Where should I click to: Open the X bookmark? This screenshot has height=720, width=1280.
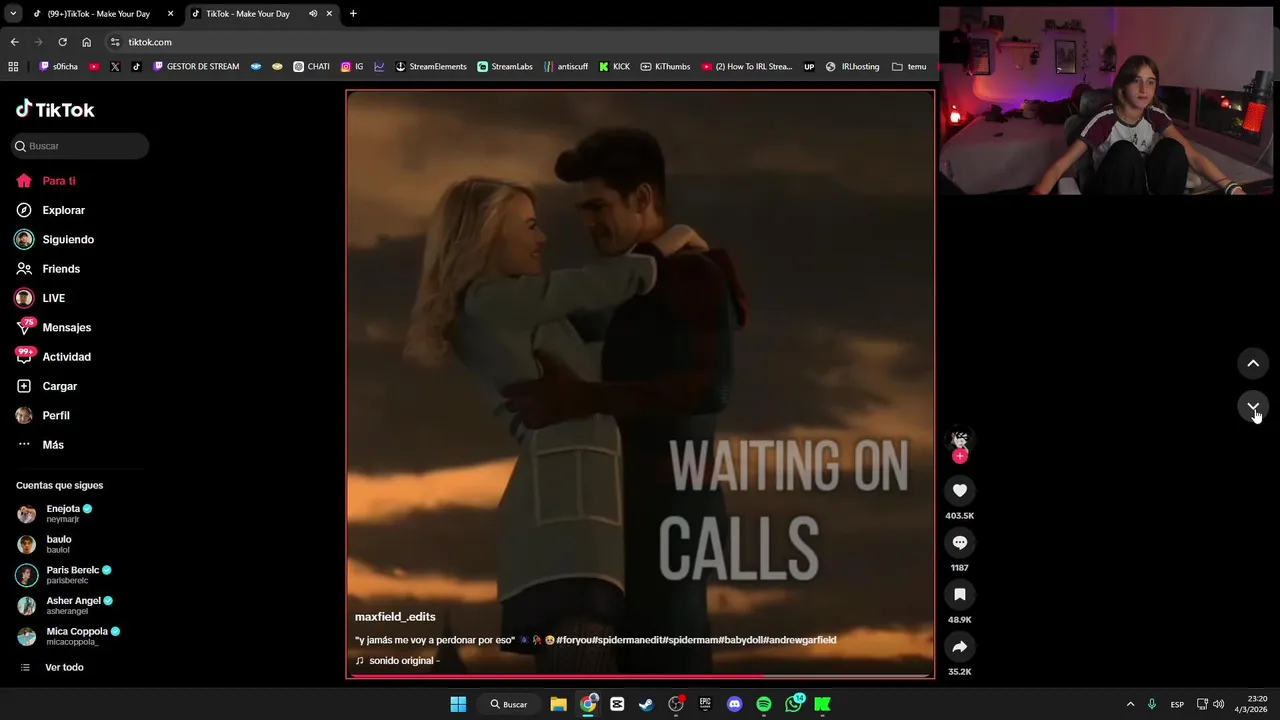115,67
